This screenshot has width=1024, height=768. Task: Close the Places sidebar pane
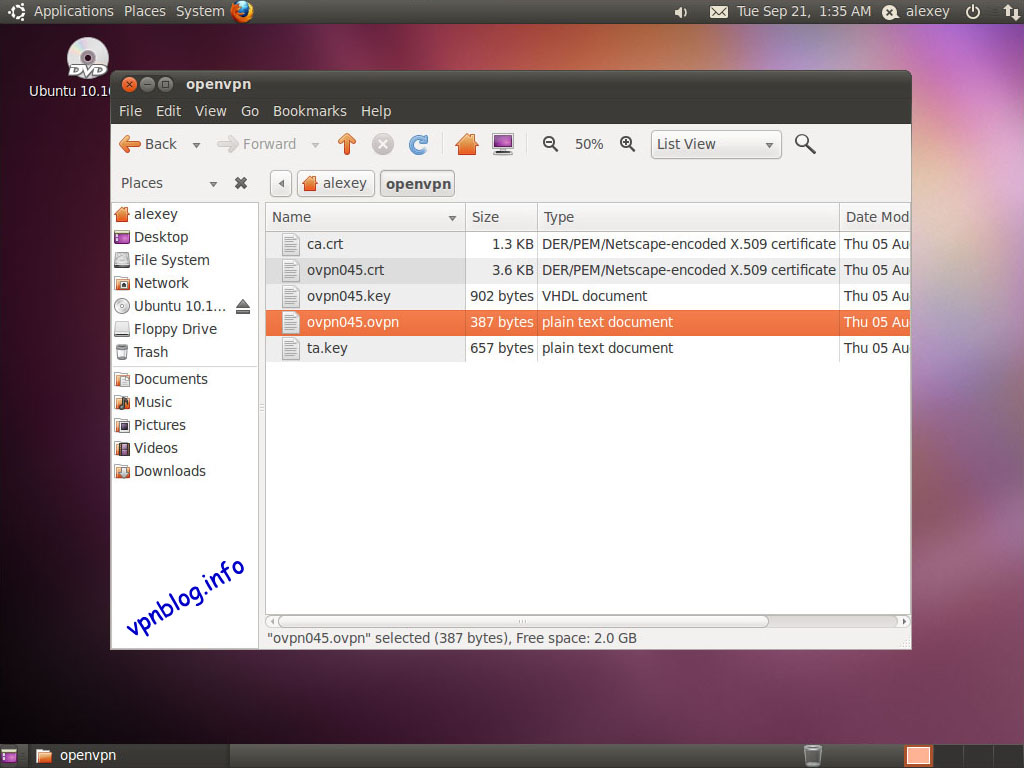[241, 183]
